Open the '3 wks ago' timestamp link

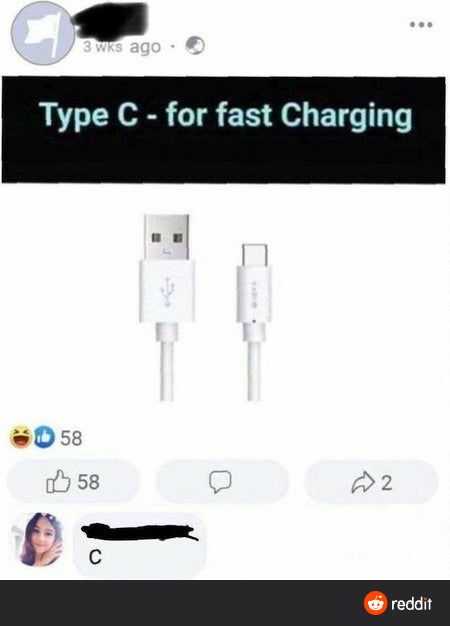[x=122, y=47]
